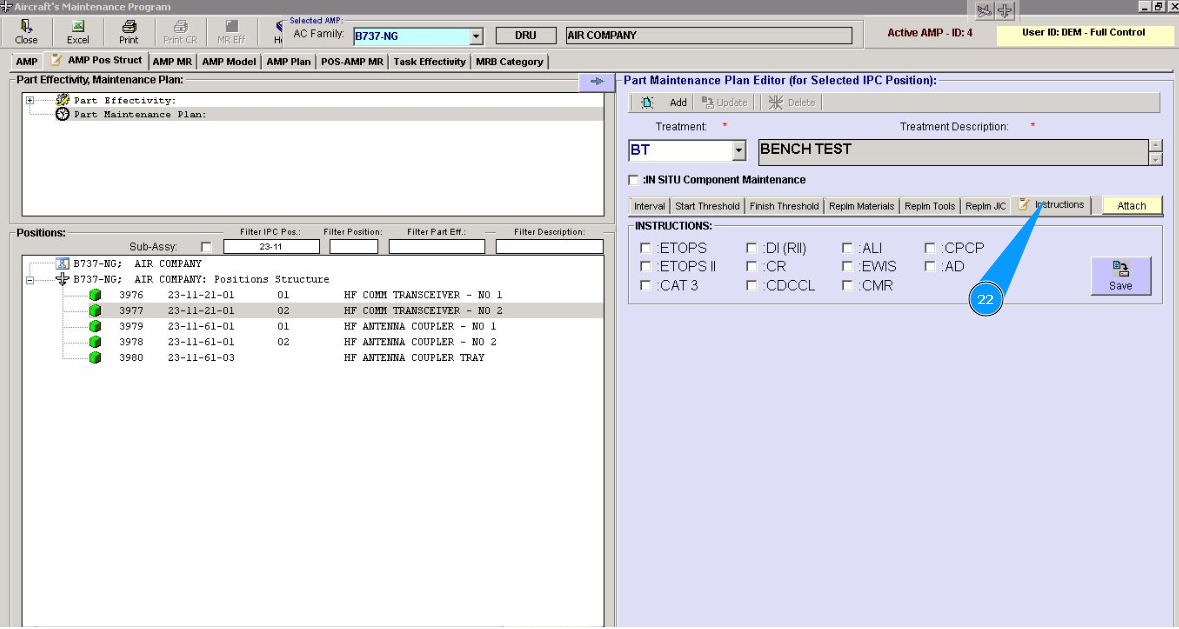The image size is (1179, 629).
Task: Open the AC Family dropdown
Action: pyautogui.click(x=476, y=37)
